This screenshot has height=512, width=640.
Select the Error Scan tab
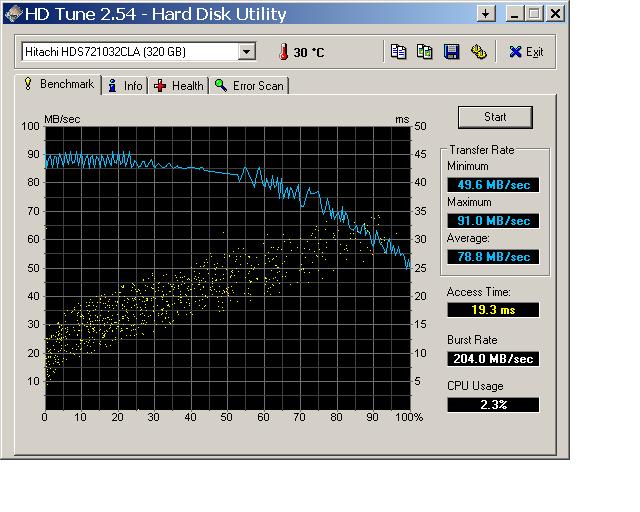[249, 86]
